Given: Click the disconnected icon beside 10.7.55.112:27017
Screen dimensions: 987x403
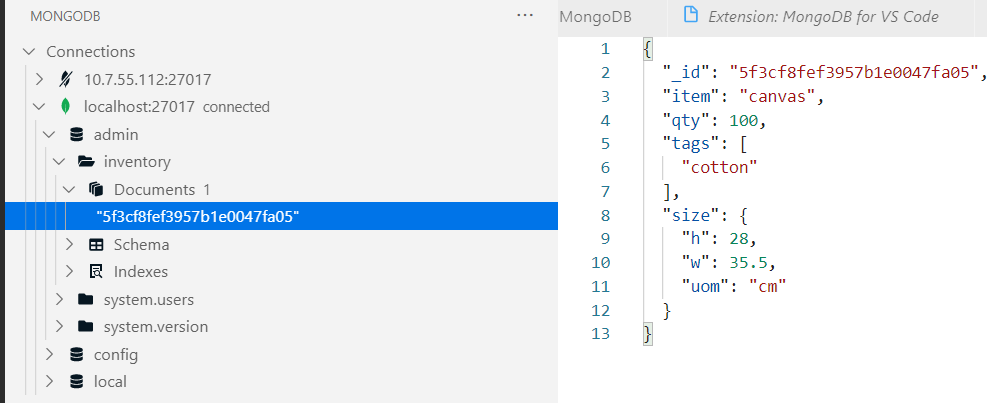Looking at the screenshot, I should (x=65, y=79).
